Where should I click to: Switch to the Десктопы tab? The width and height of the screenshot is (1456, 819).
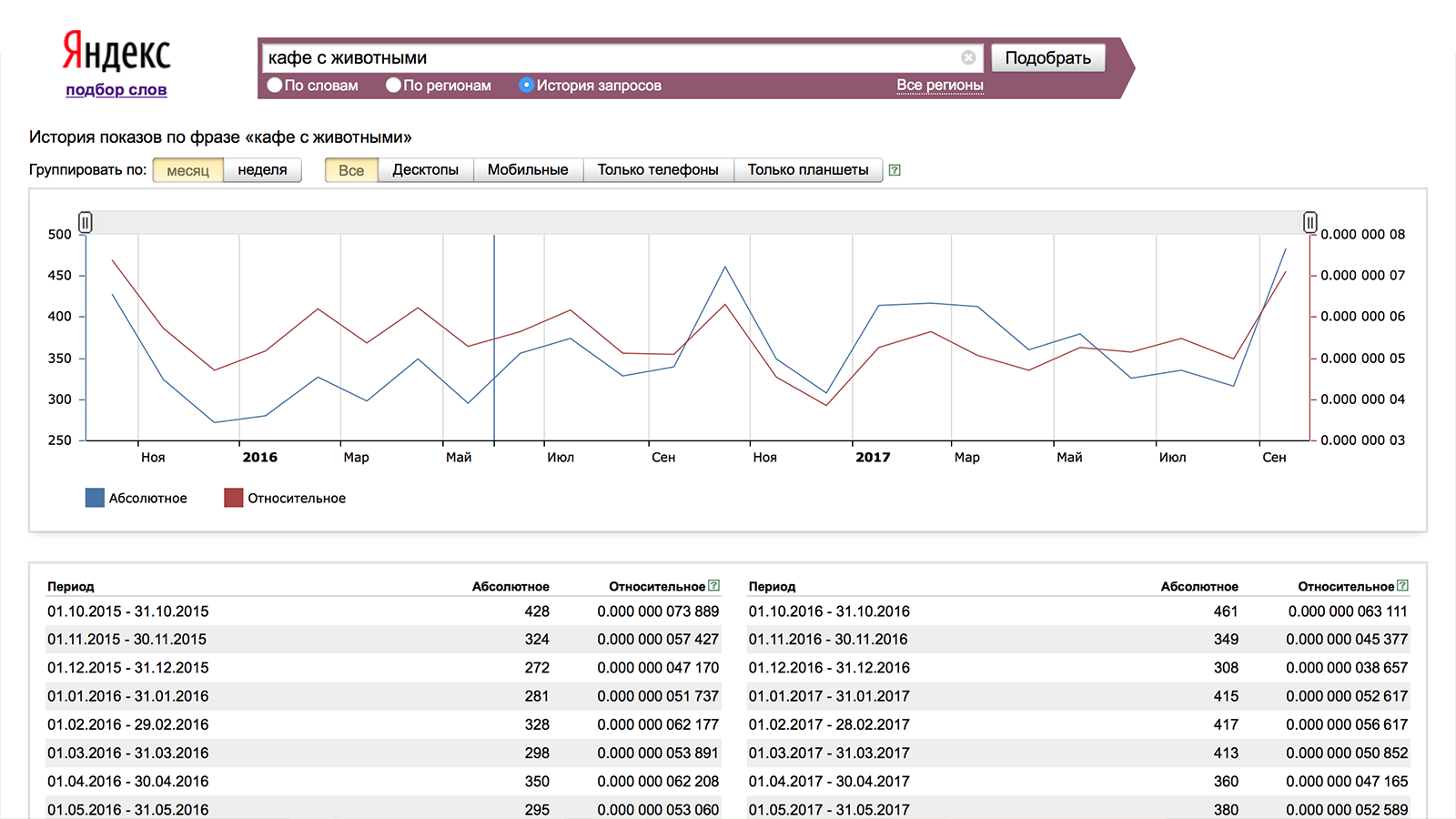(425, 170)
